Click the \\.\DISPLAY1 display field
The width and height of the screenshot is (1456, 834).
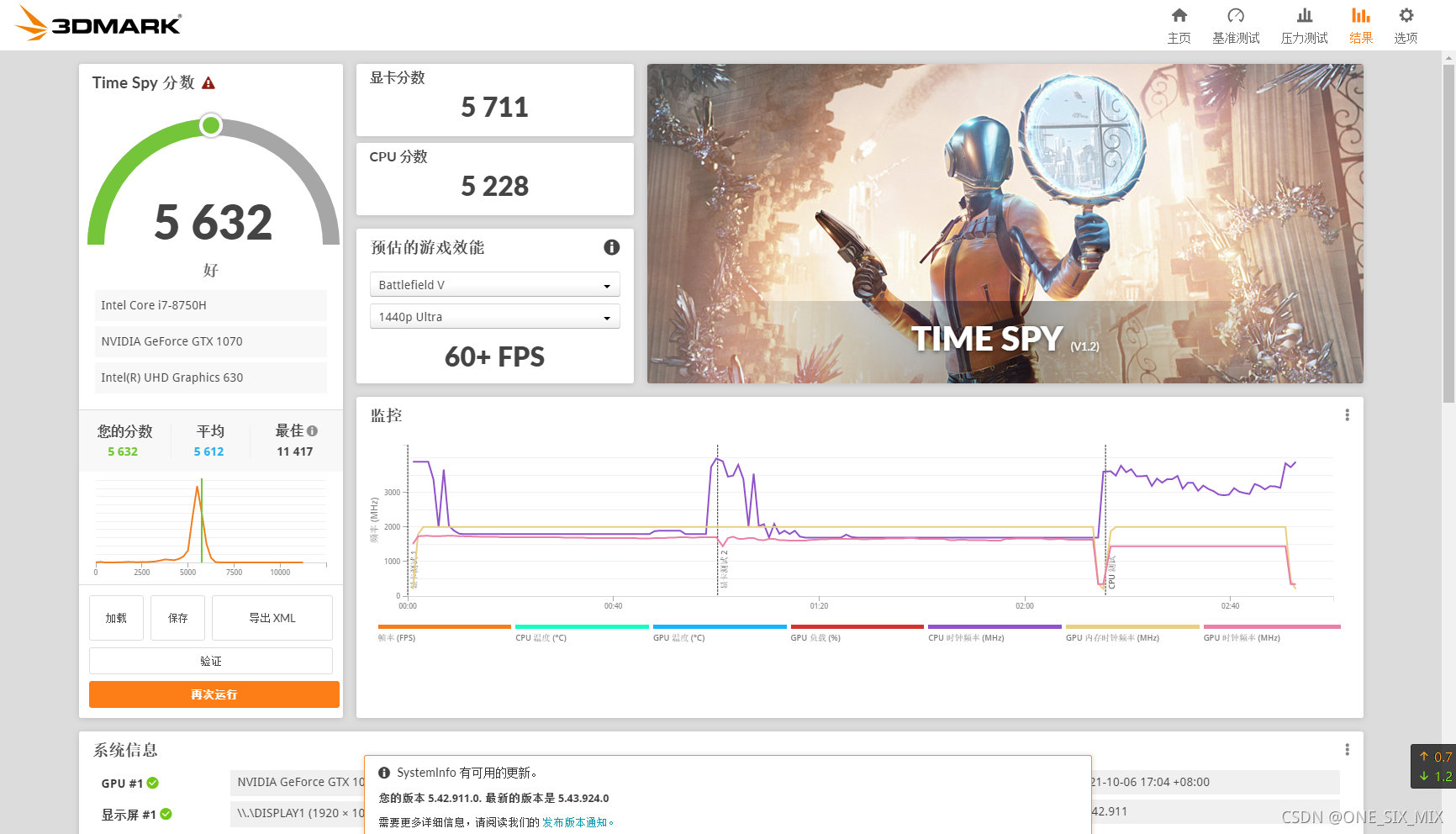pos(298,813)
